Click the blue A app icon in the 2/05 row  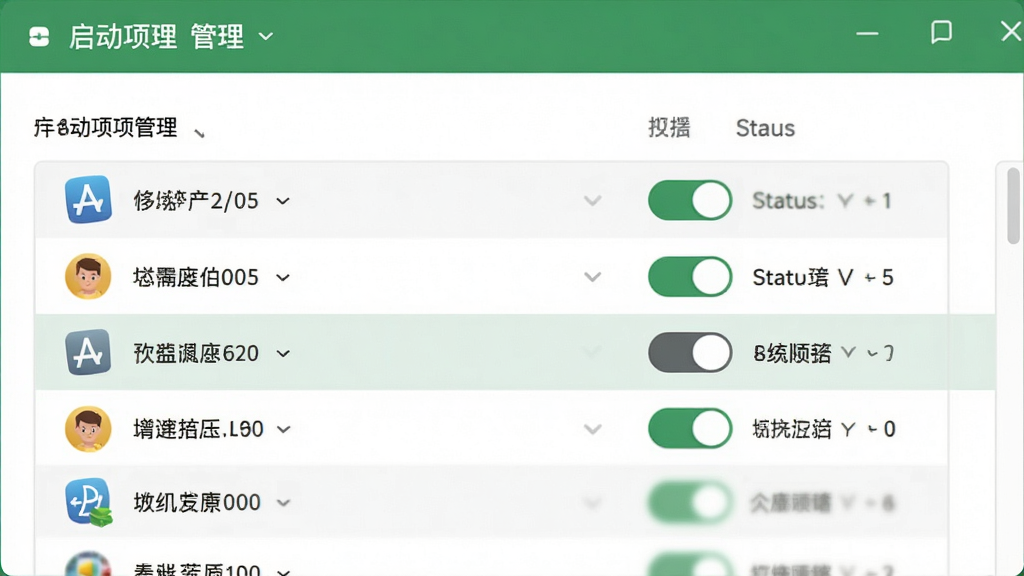pyautogui.click(x=88, y=200)
